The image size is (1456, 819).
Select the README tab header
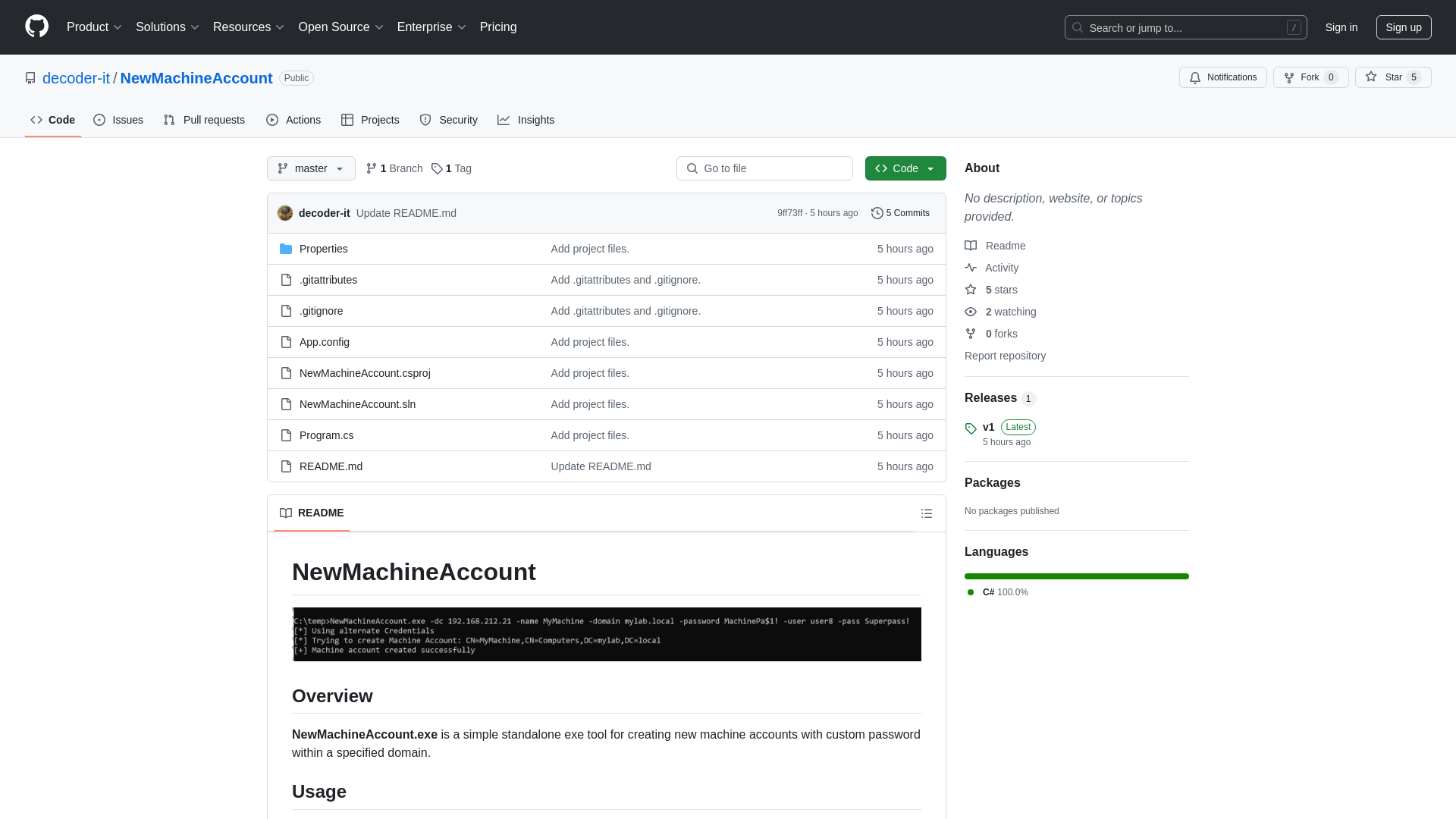312,513
